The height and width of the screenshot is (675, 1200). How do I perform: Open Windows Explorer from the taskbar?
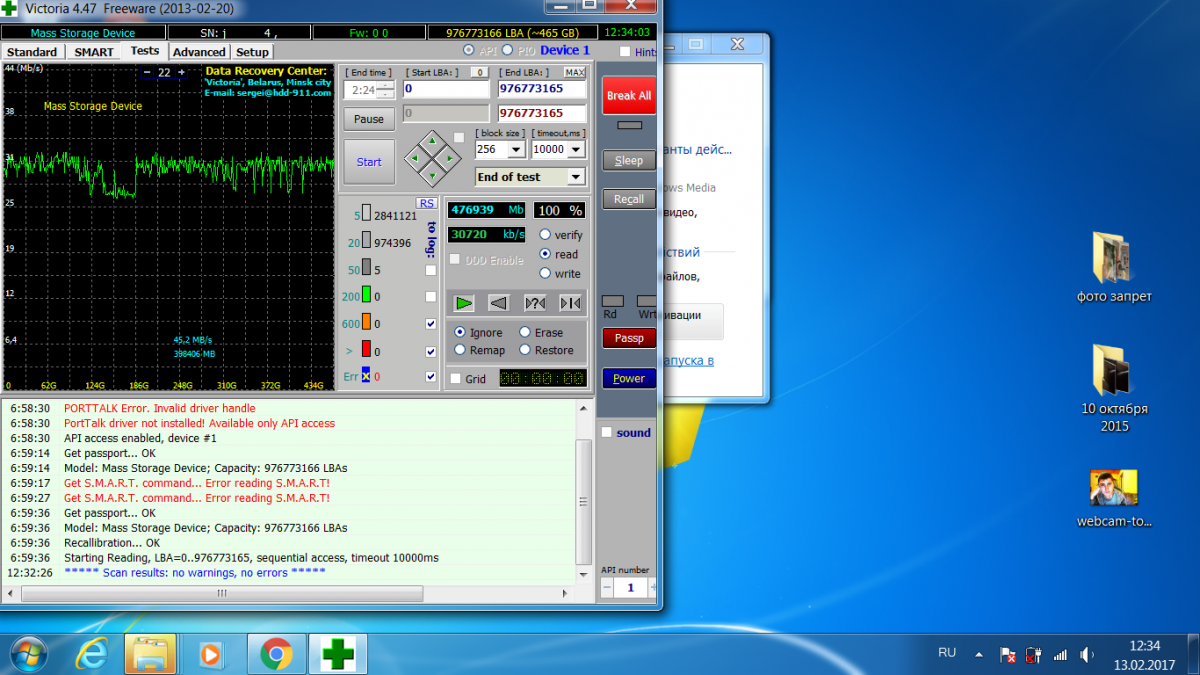click(x=150, y=654)
